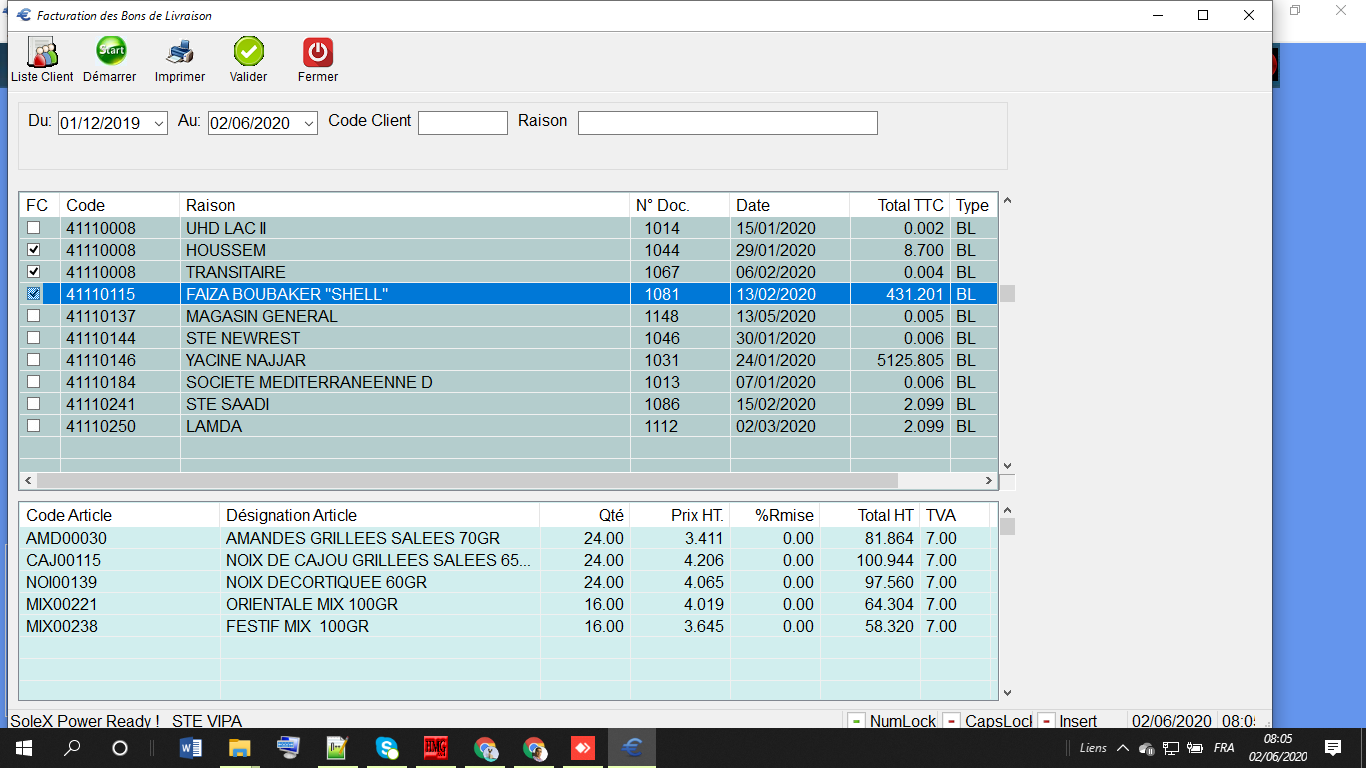Click the Raison column header
Screen dimensions: 1366x768
405,205
